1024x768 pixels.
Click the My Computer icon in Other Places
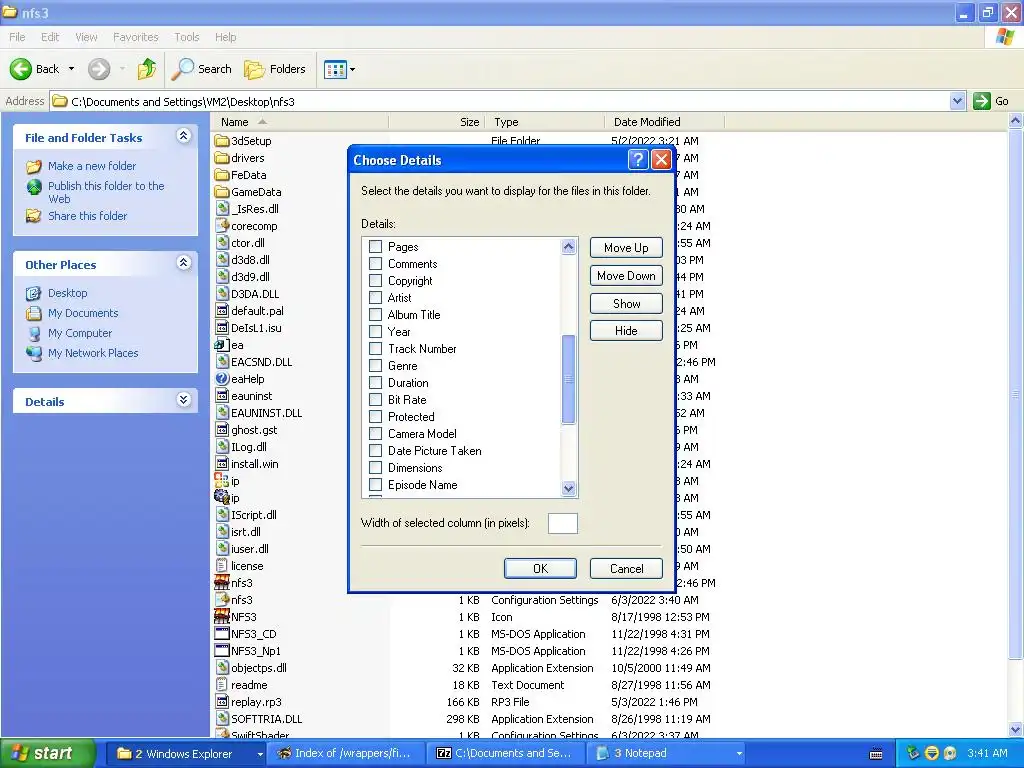coord(34,334)
